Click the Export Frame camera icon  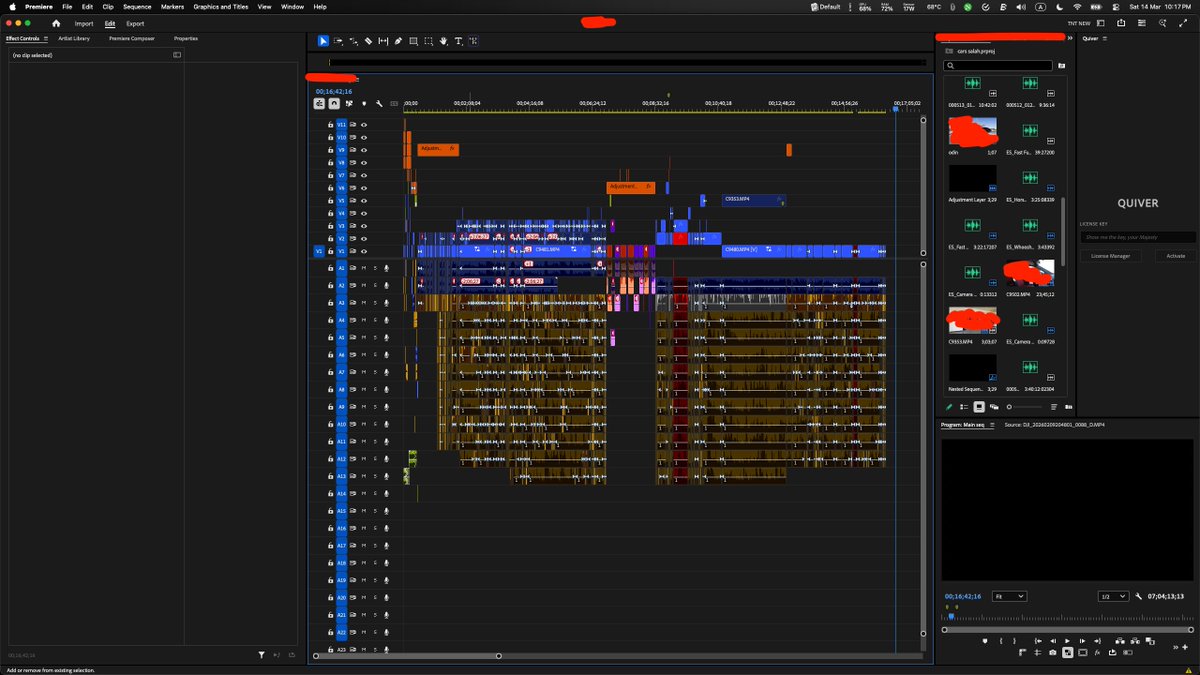[1052, 653]
